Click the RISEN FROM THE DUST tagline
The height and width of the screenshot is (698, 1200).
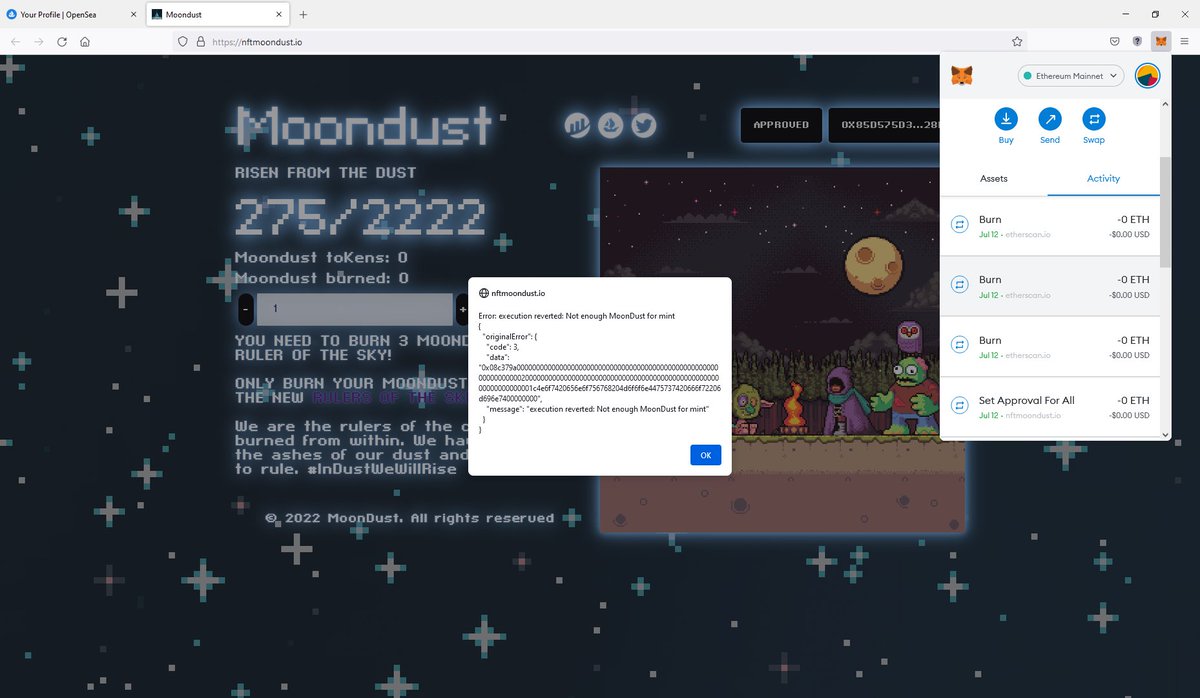(325, 172)
